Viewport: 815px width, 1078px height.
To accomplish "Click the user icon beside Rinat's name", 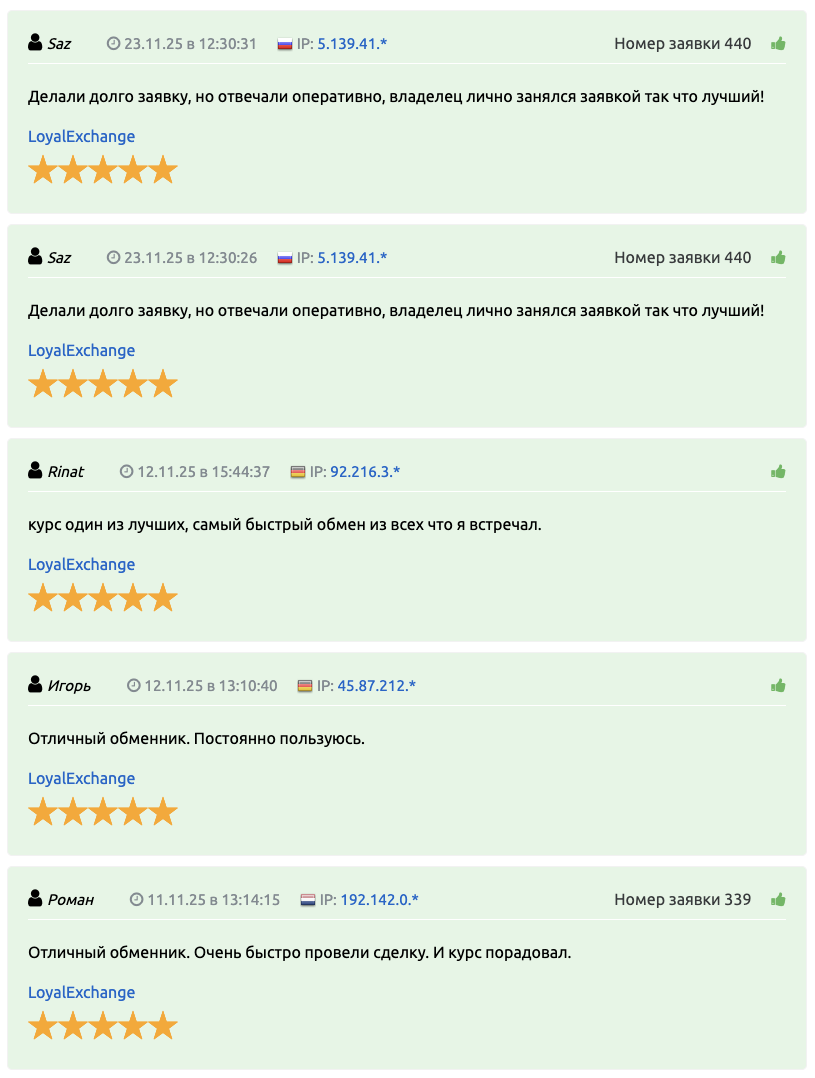I will click(x=34, y=472).
